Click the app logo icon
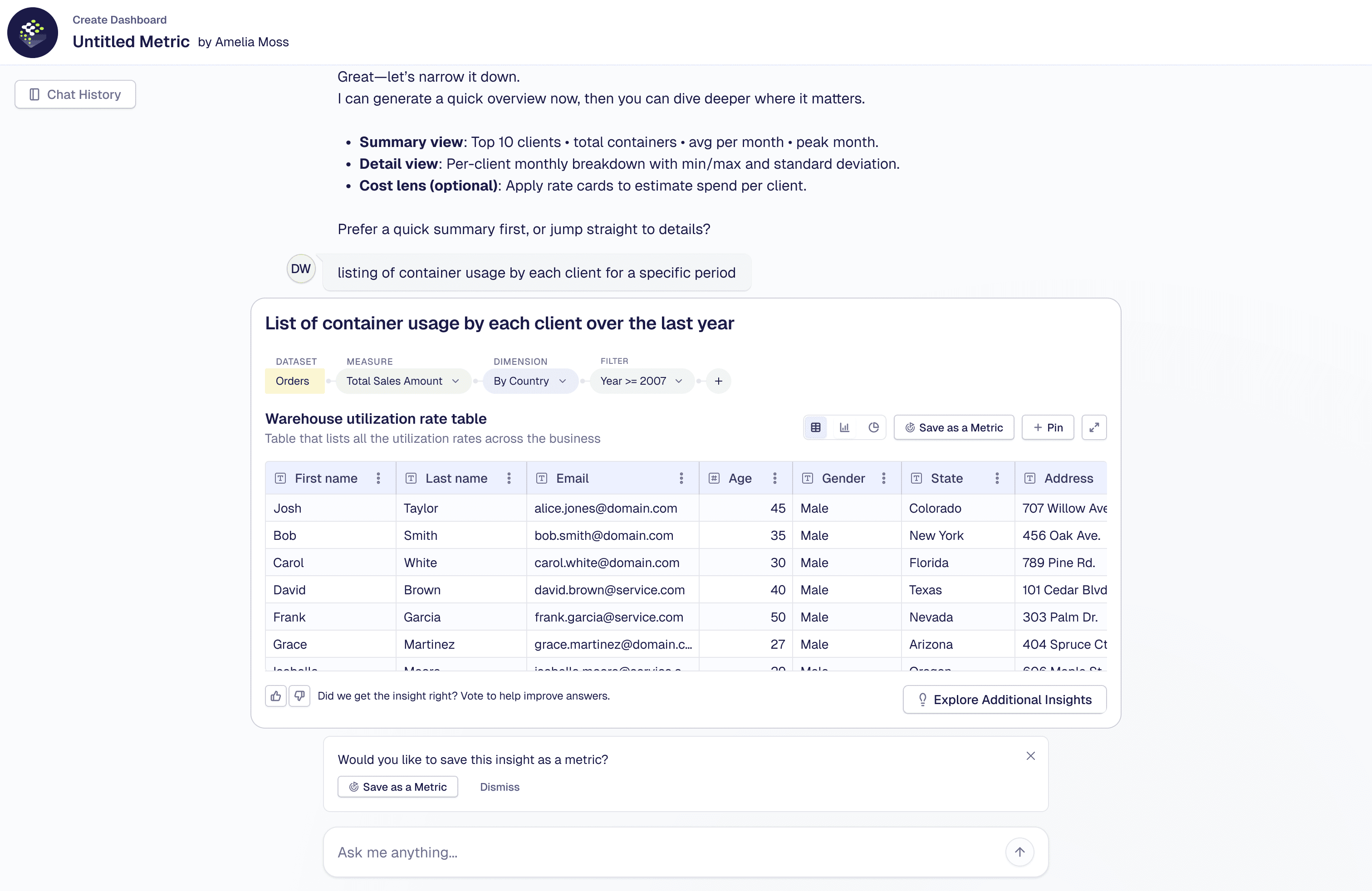 32,32
